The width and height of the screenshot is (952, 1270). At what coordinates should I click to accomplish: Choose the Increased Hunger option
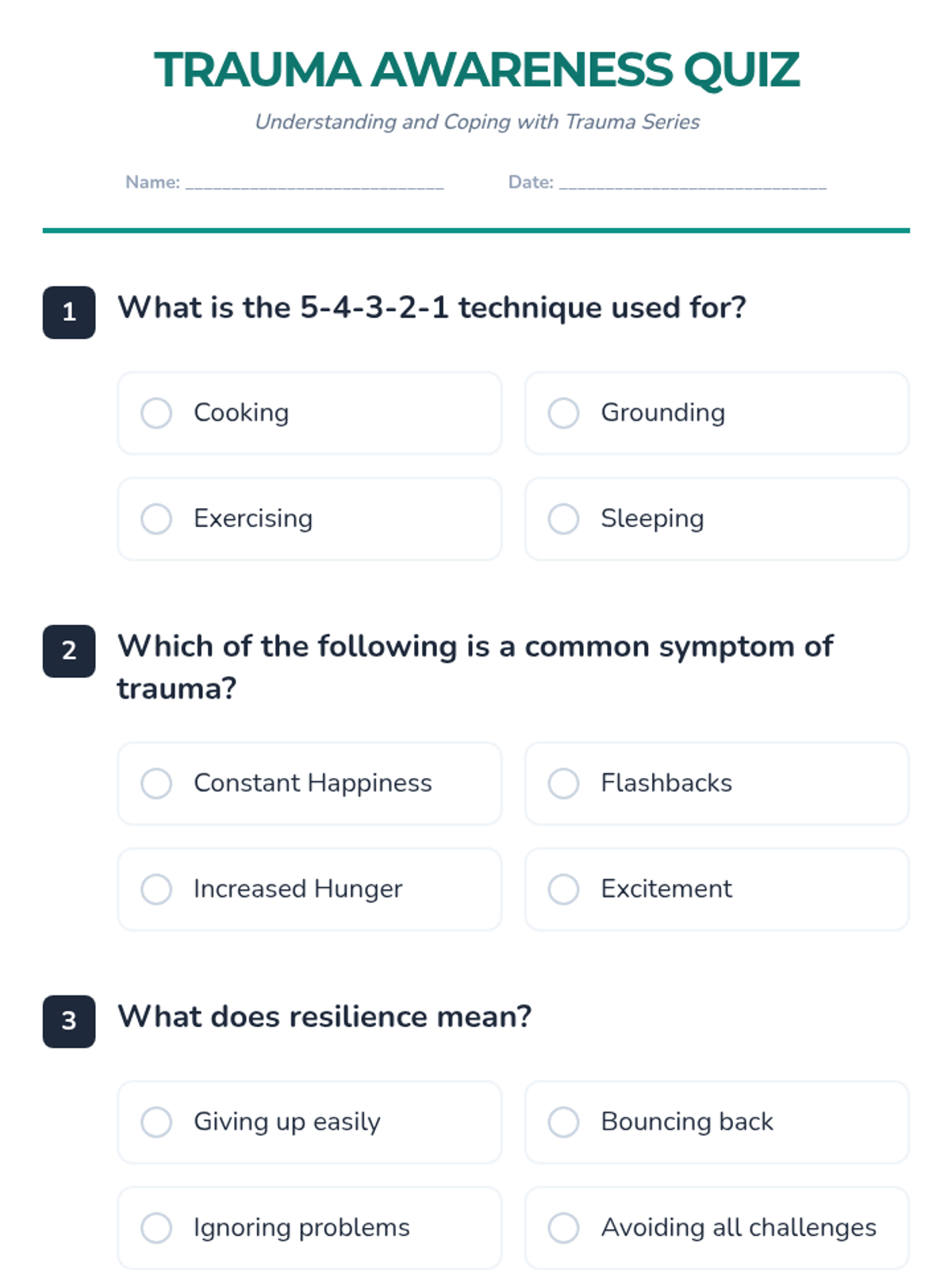pyautogui.click(x=156, y=889)
